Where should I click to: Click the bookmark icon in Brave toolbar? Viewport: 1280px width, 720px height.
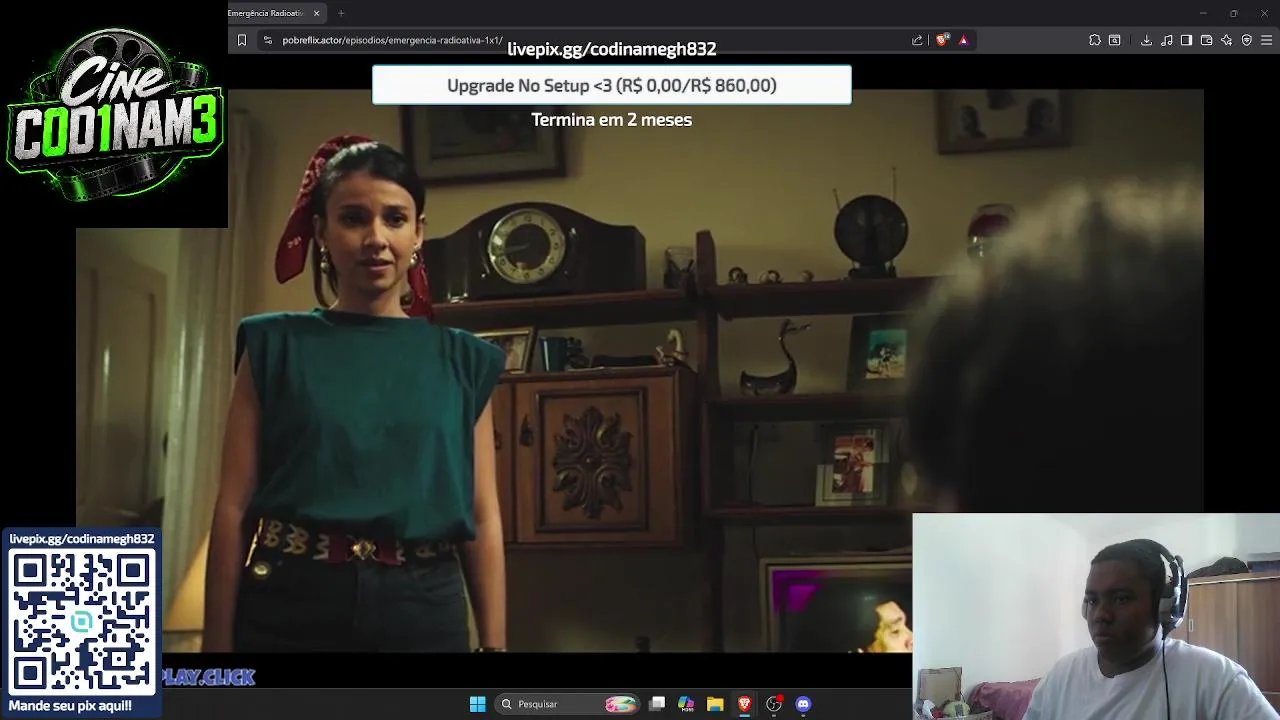pos(241,40)
